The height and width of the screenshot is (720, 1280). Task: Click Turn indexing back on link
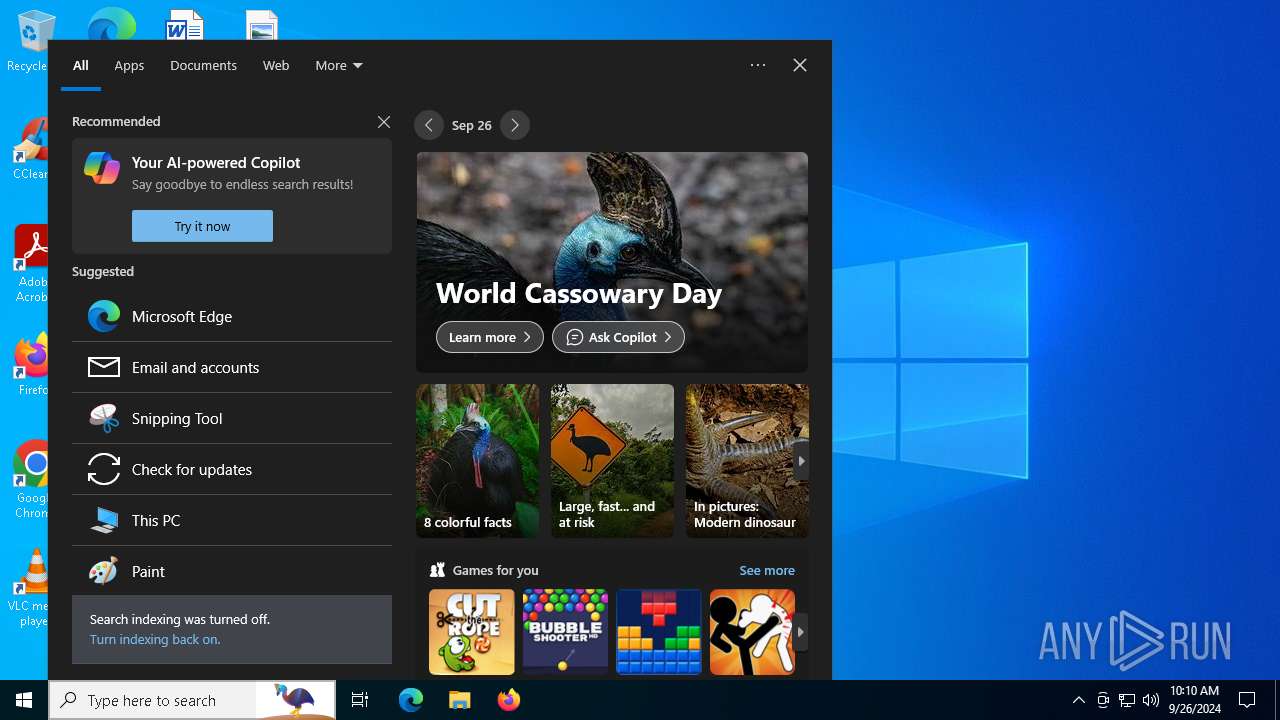click(155, 639)
